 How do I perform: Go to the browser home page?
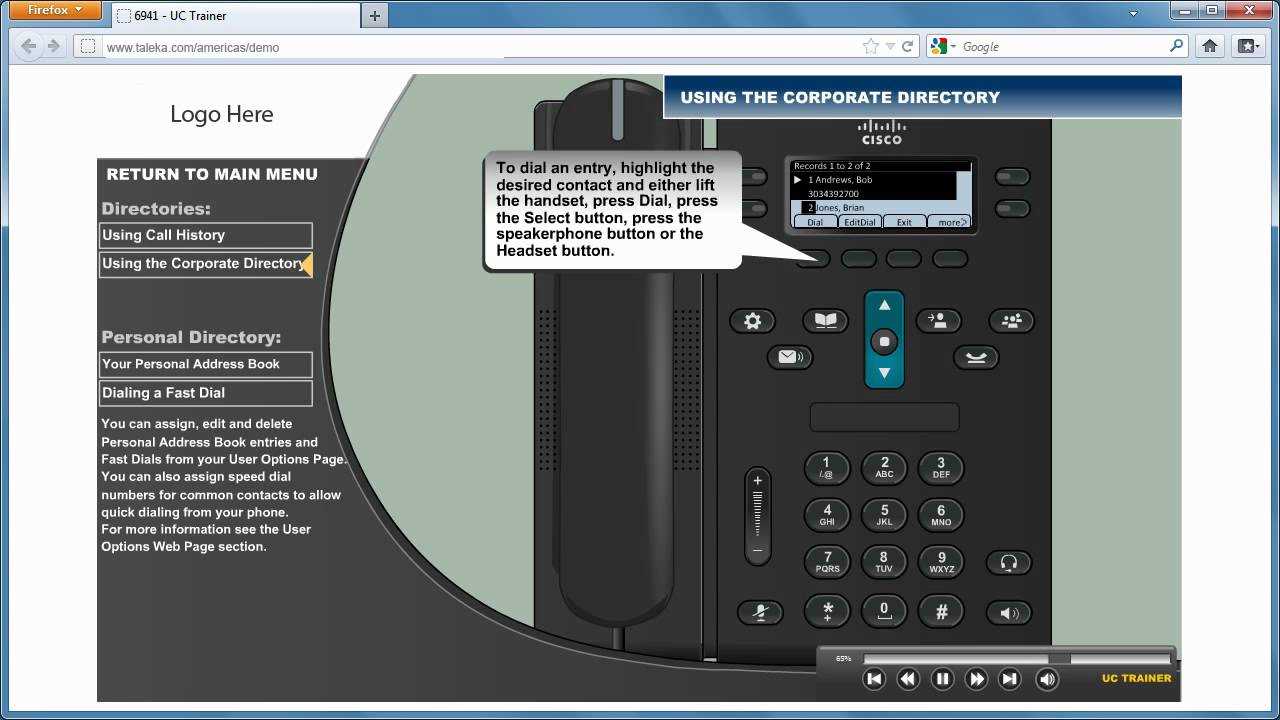[x=1210, y=46]
